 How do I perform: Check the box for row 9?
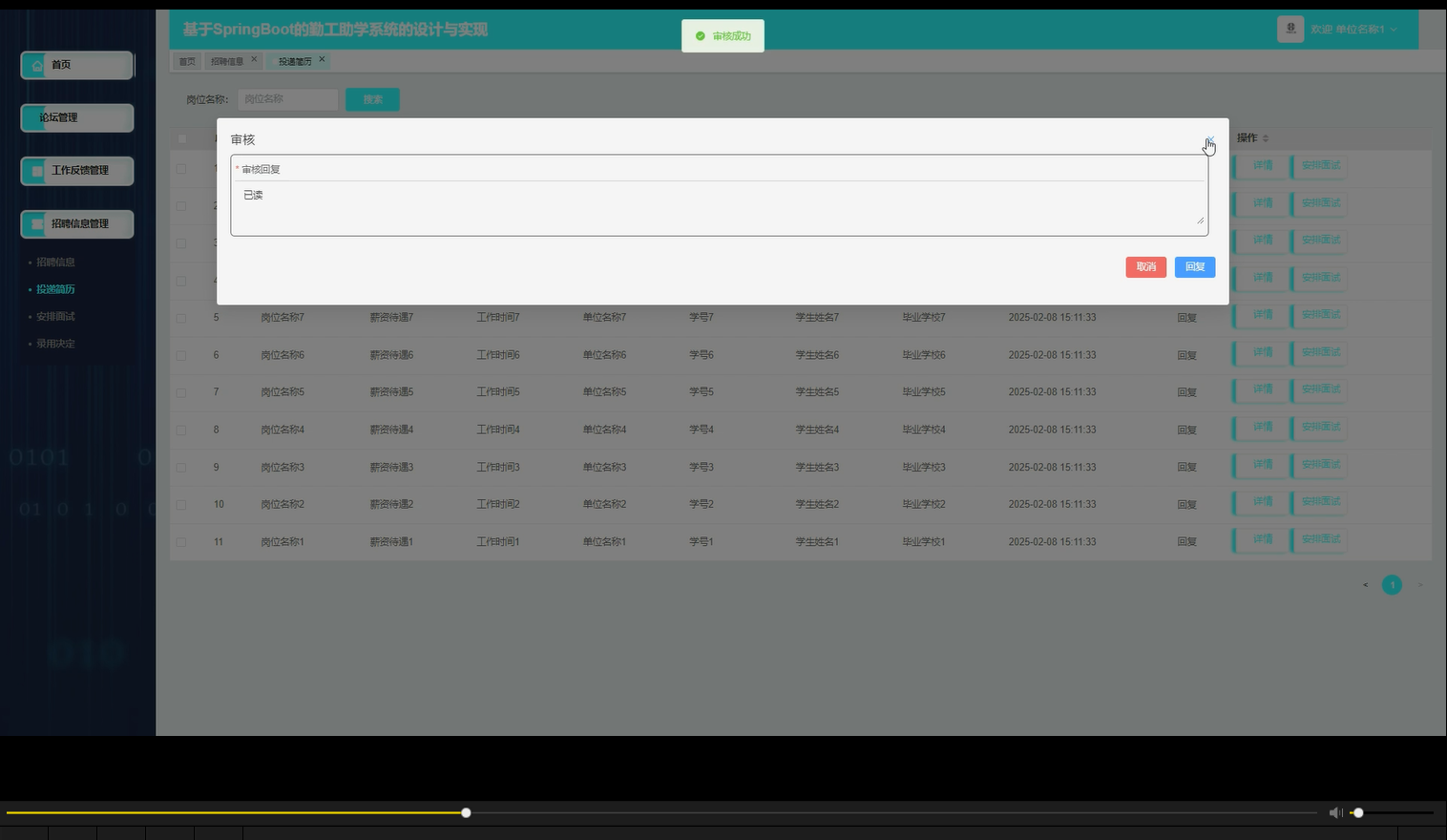(x=181, y=467)
